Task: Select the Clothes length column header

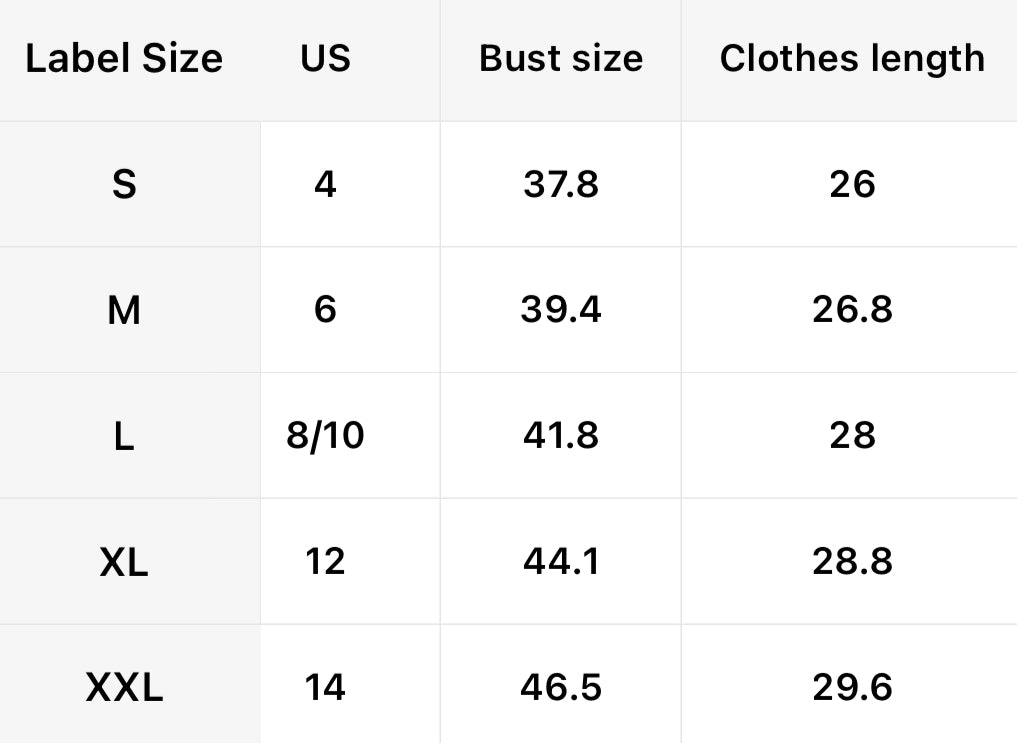Action: [851, 59]
